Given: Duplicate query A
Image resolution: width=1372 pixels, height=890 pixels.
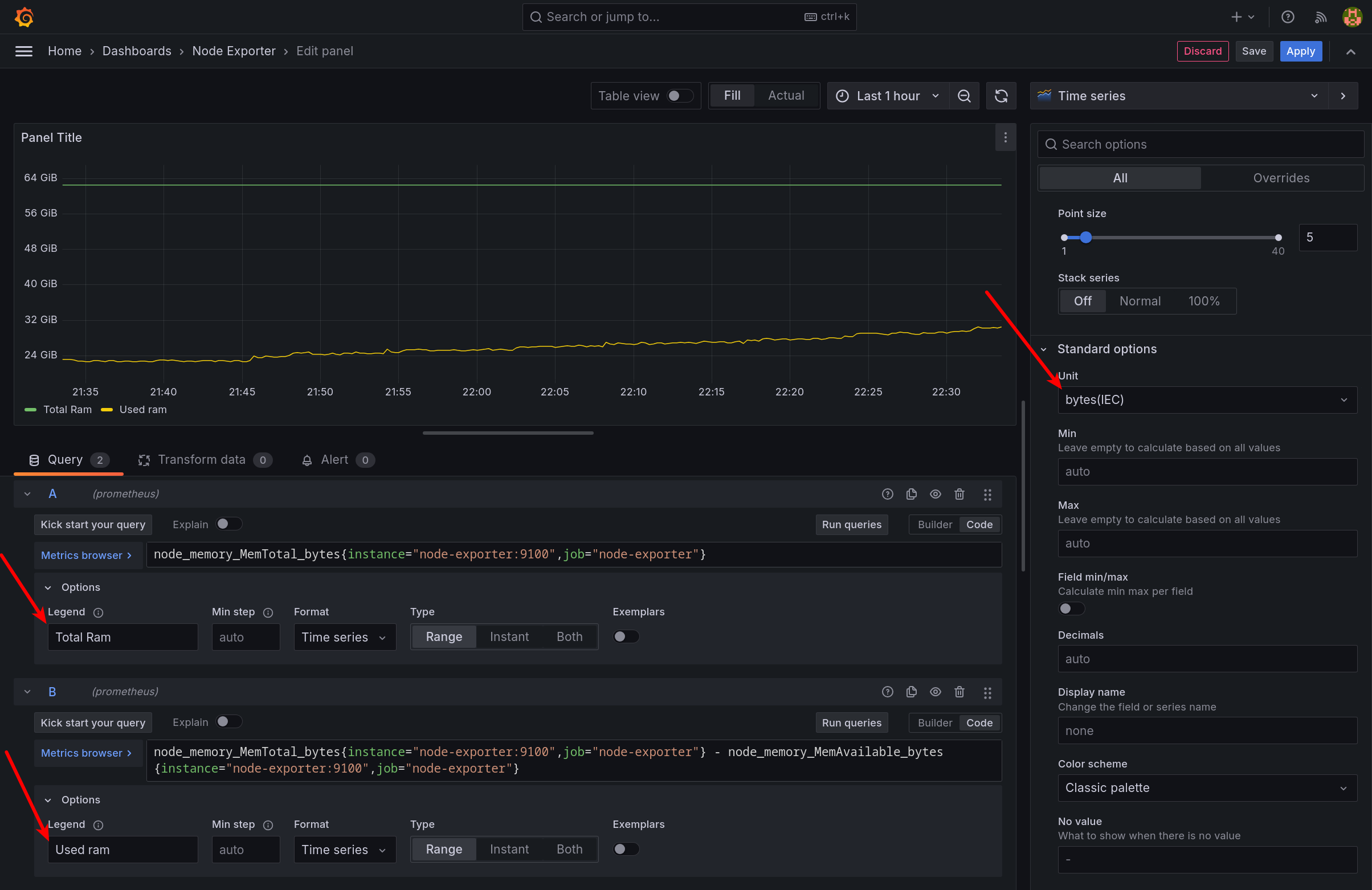Looking at the screenshot, I should (x=912, y=494).
